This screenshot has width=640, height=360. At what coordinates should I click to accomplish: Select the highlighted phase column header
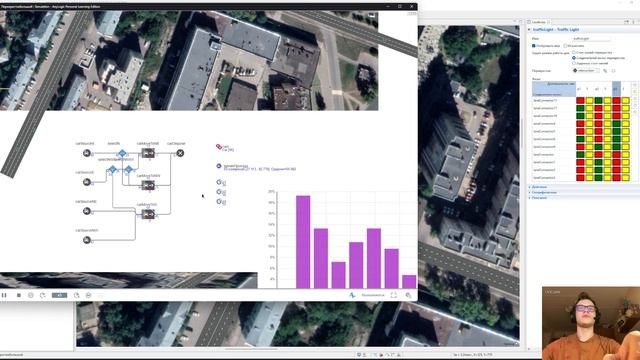click(616, 89)
